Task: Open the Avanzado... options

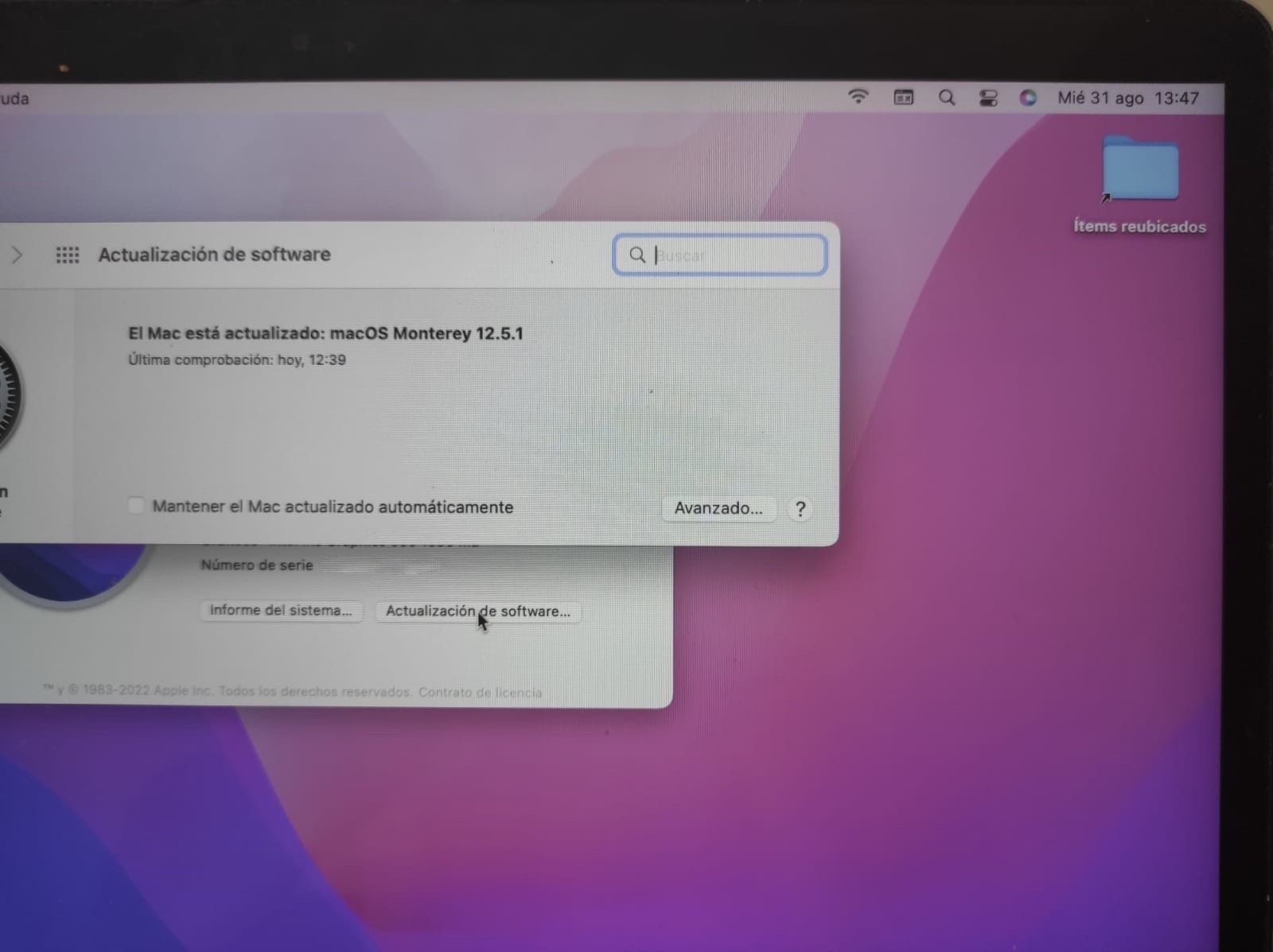Action: [x=718, y=508]
